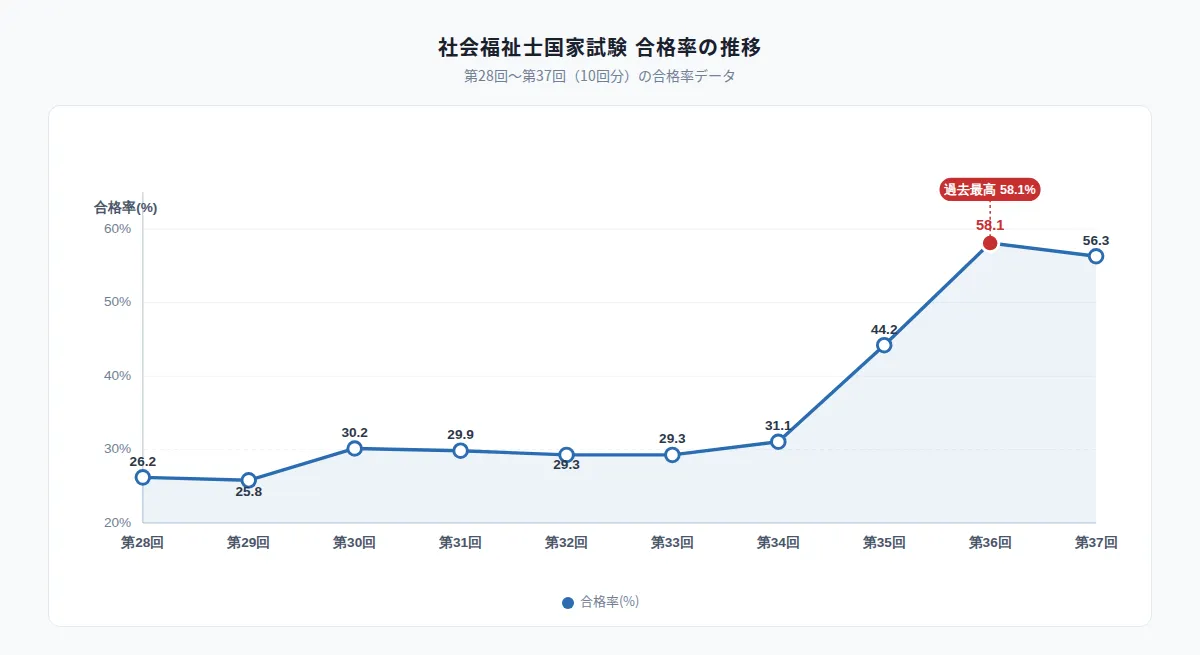
Task: Click the red 第36回 peak data point
Action: pyautogui.click(x=990, y=243)
